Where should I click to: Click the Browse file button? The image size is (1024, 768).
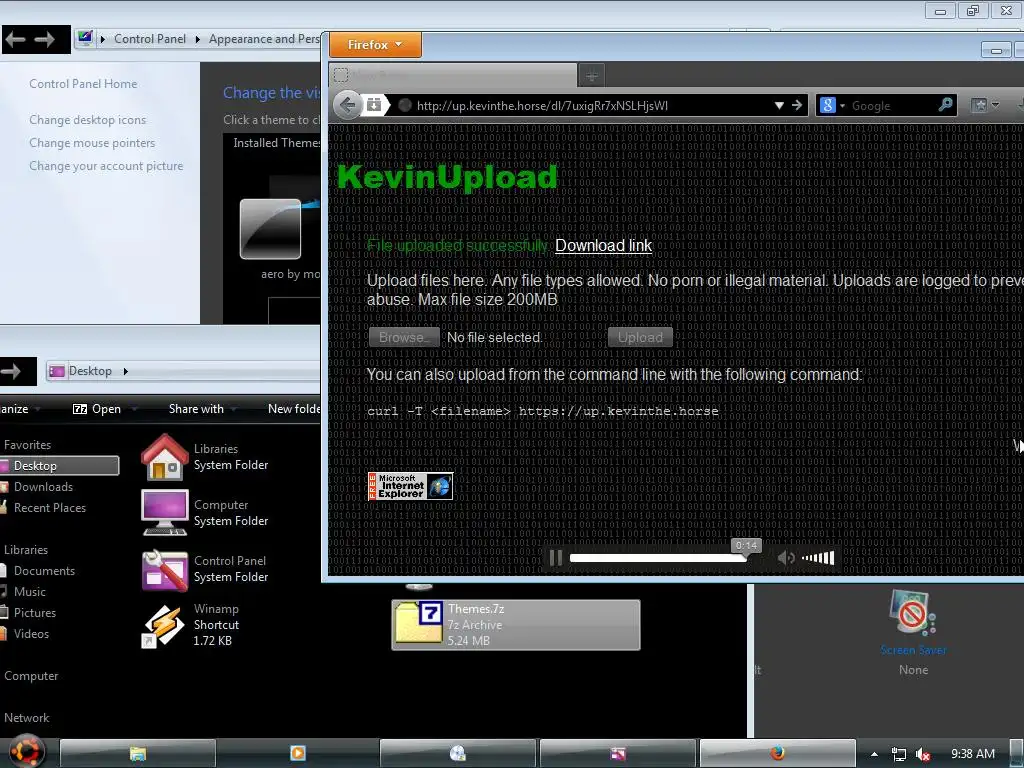404,338
